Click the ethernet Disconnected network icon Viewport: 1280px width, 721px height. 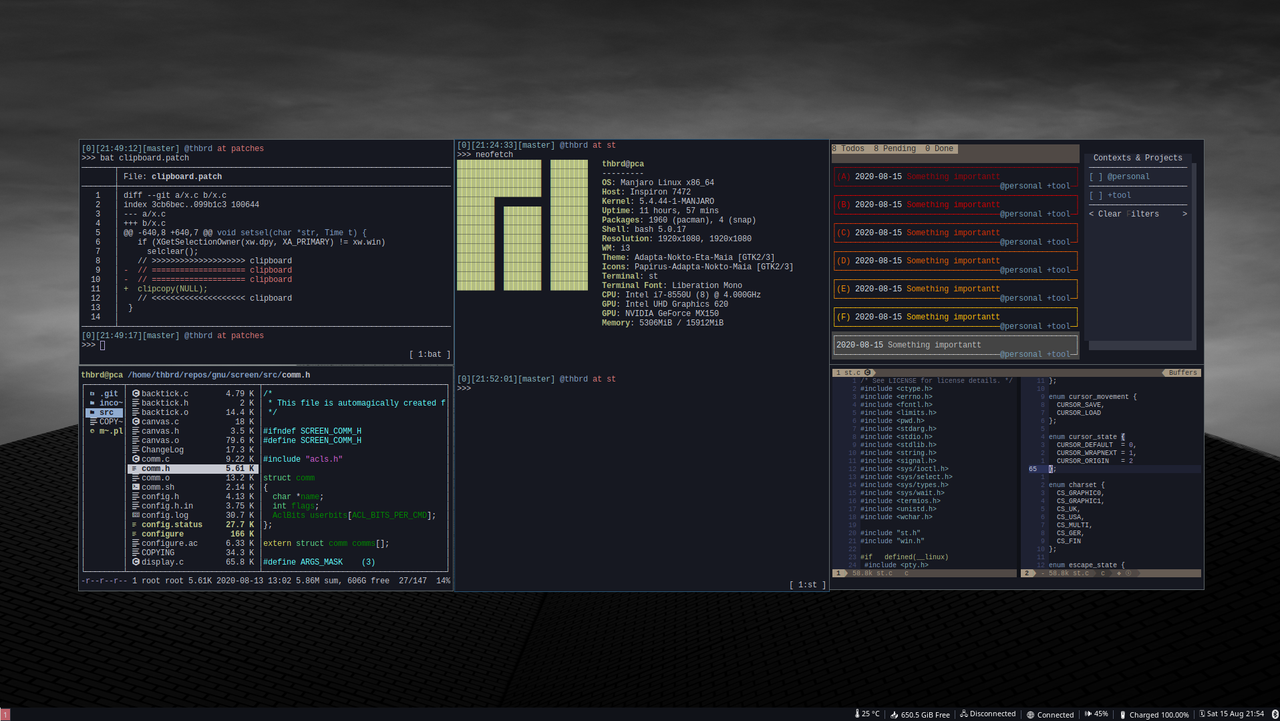click(964, 714)
